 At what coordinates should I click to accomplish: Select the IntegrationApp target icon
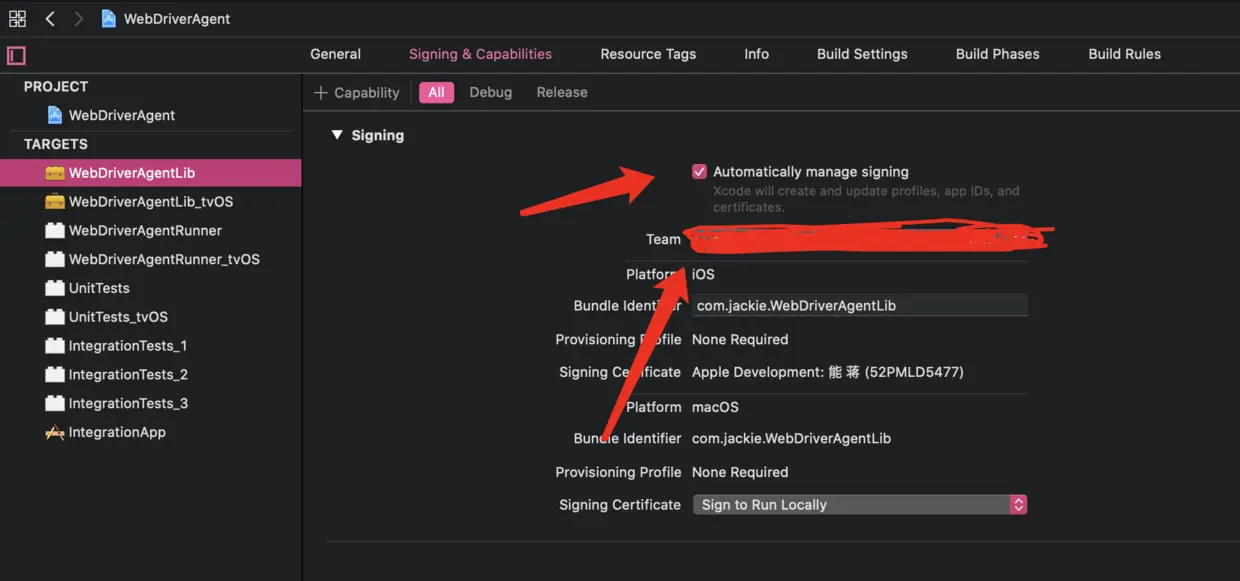click(55, 433)
